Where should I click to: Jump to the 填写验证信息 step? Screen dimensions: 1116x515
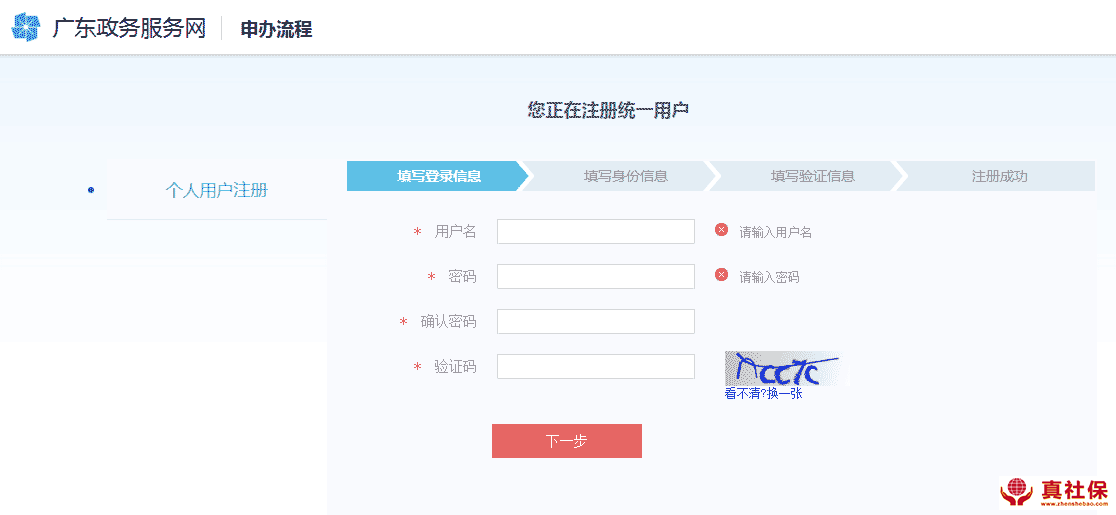(812, 176)
